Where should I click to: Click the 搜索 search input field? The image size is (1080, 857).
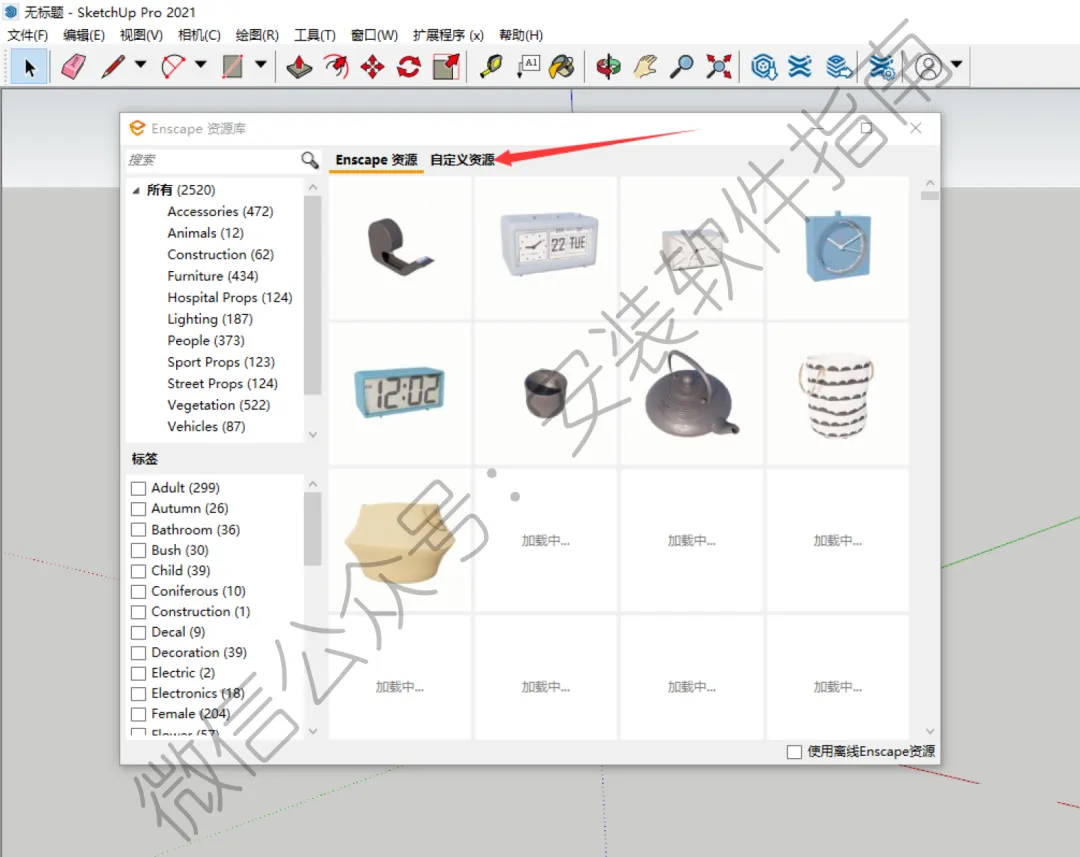pyautogui.click(x=213, y=160)
